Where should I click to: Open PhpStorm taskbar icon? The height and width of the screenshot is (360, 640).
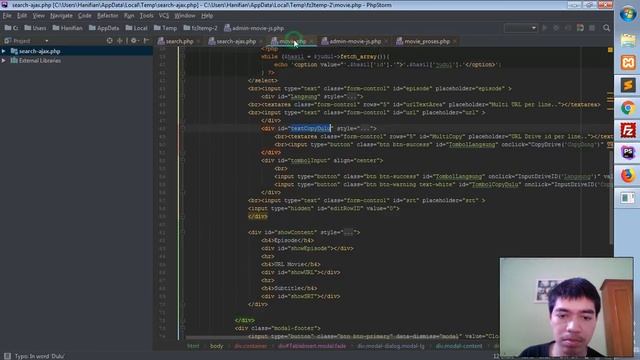pos(628,153)
